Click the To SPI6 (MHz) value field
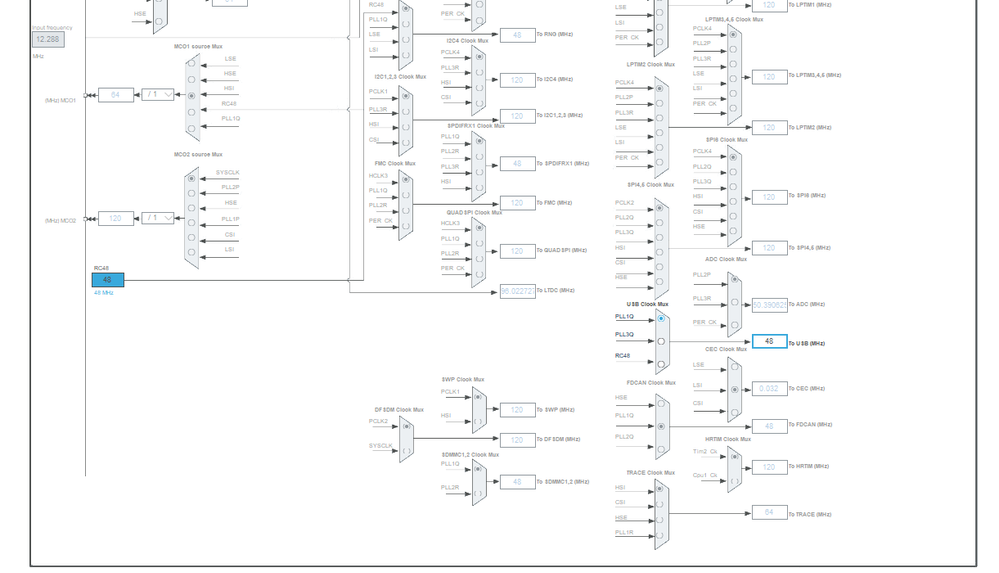The height and width of the screenshot is (573, 999). (x=770, y=197)
